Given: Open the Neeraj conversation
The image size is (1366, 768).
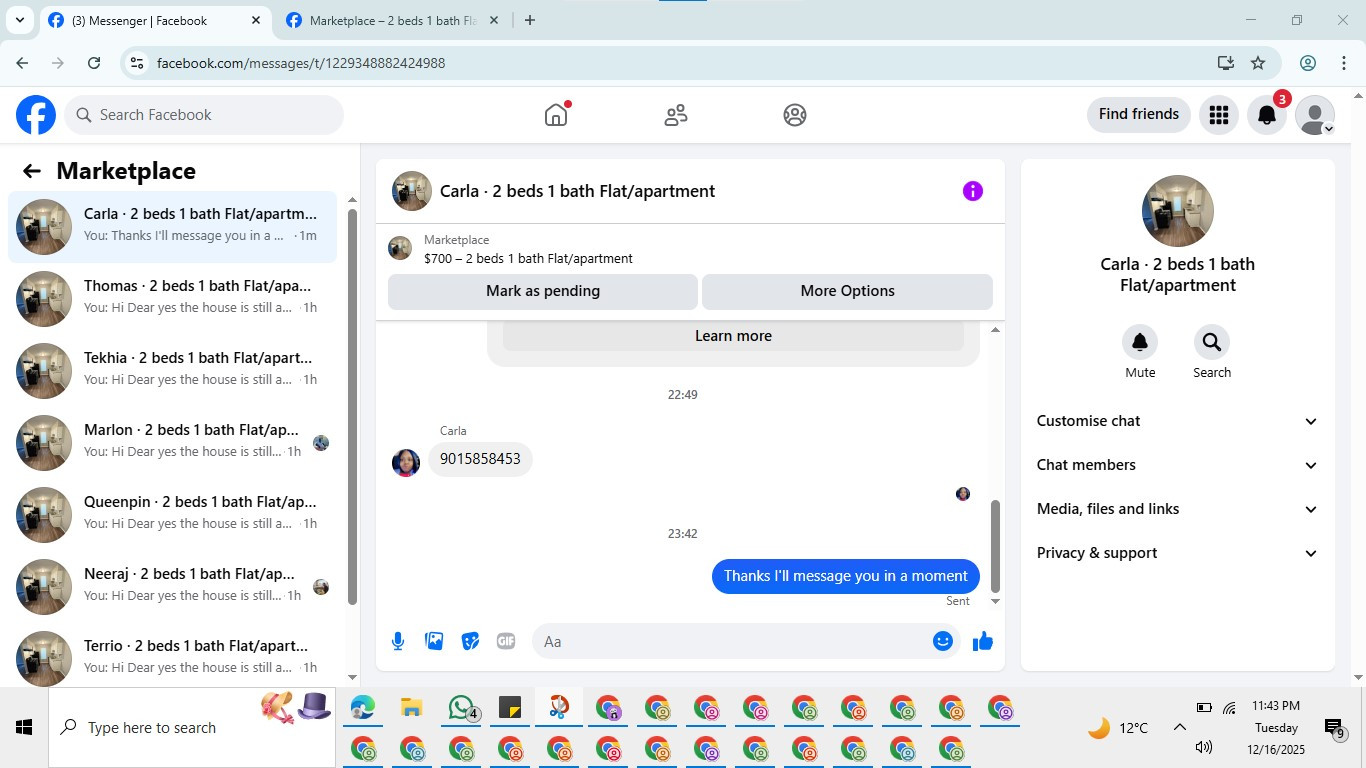Looking at the screenshot, I should 173,587.
